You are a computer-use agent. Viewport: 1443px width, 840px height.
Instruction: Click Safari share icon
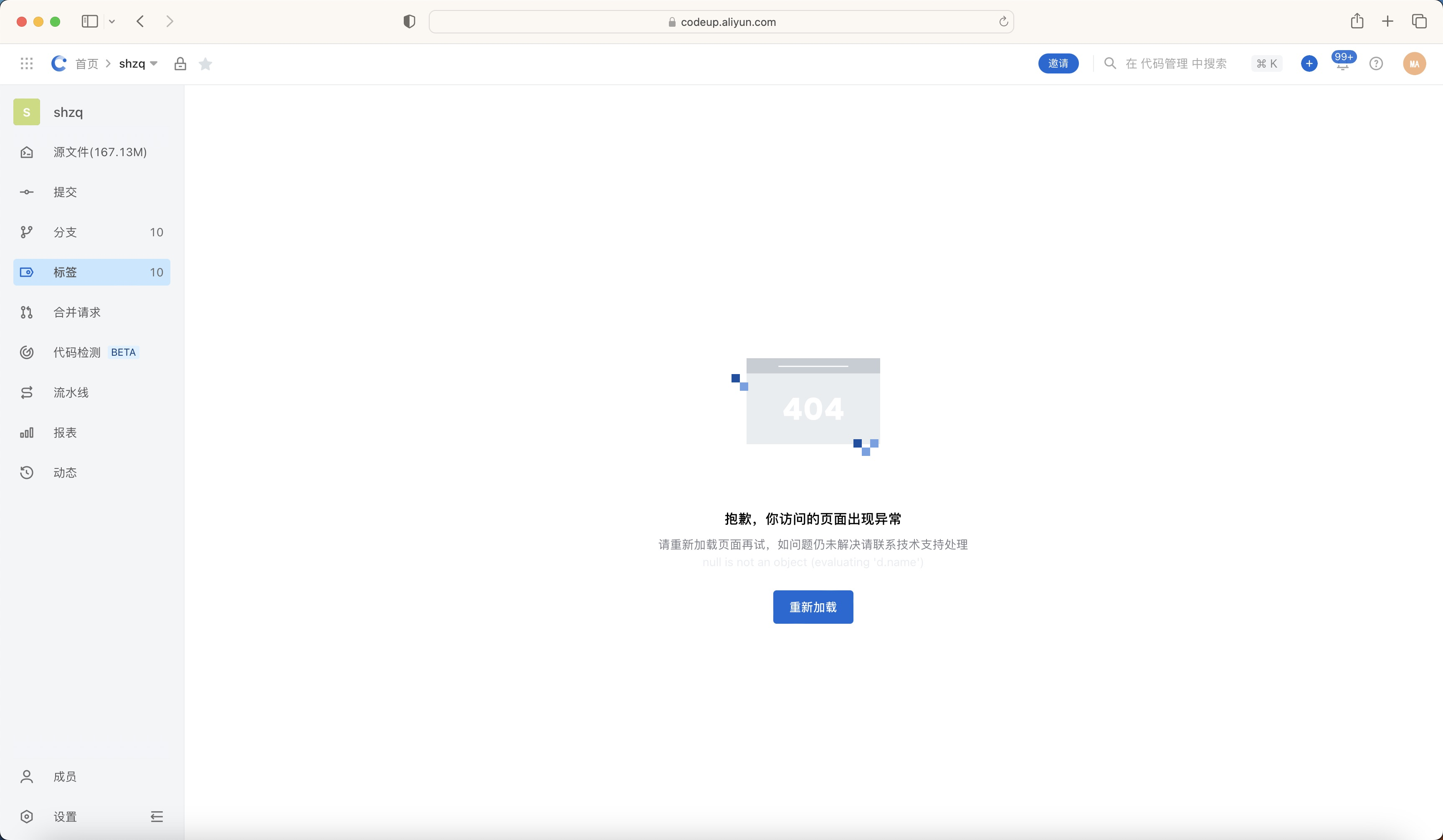1357,21
